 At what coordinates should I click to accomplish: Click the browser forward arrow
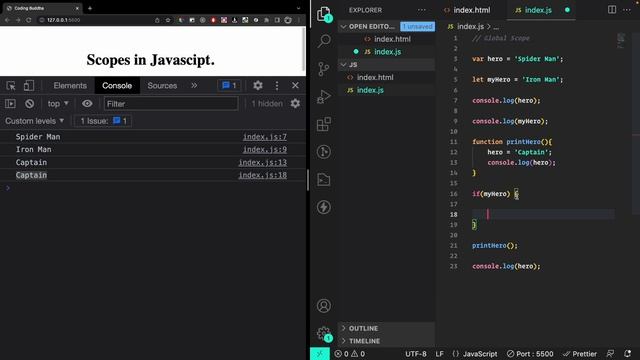point(18,20)
